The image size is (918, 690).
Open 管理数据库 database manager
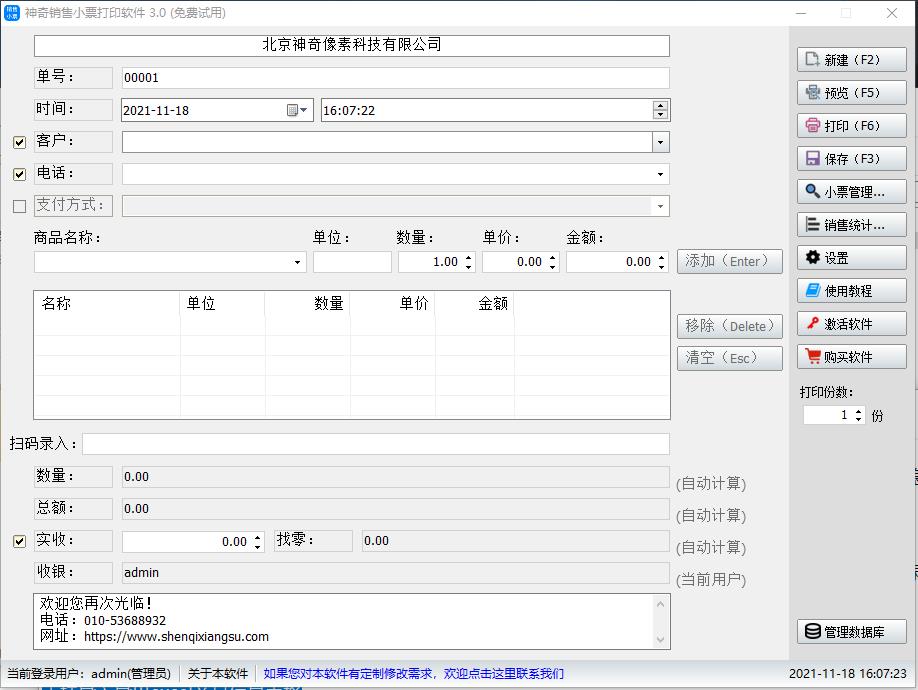[x=851, y=631]
